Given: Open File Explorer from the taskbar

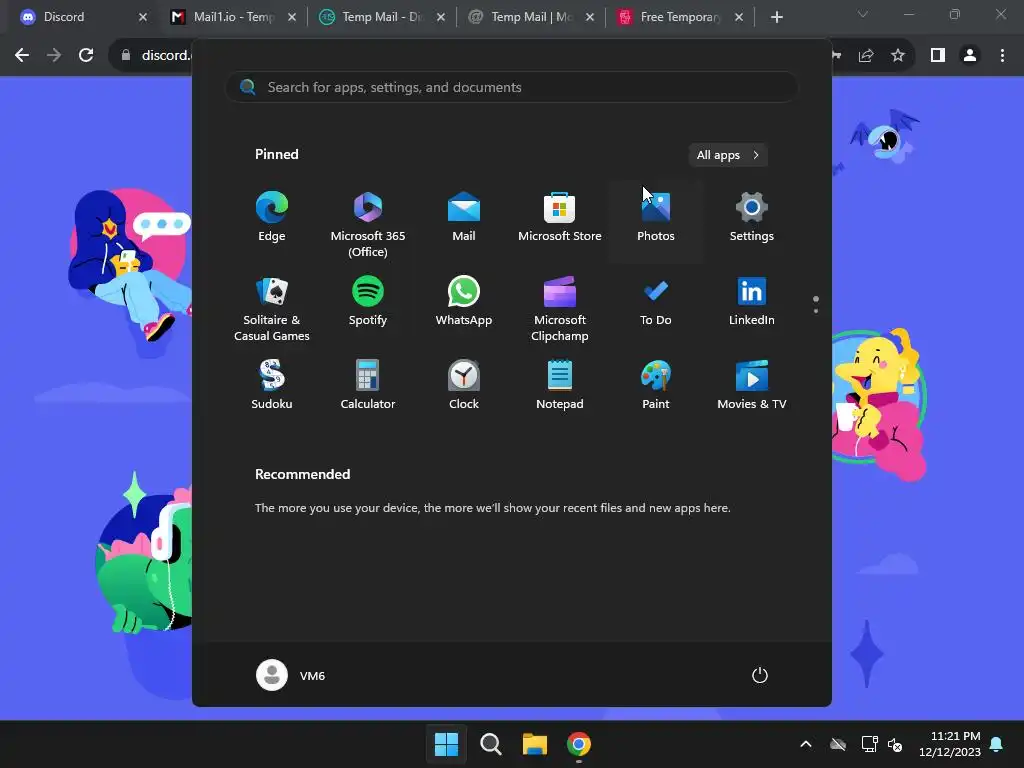Looking at the screenshot, I should [534, 744].
